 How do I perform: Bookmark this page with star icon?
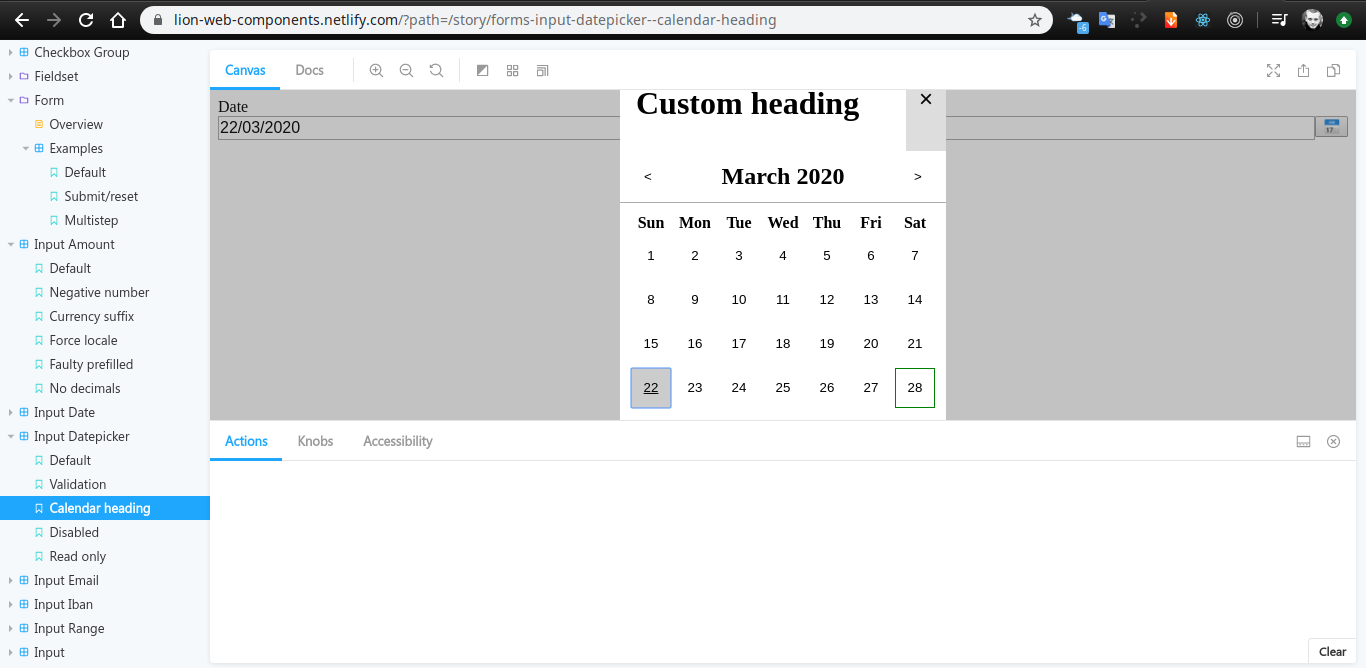(1035, 20)
